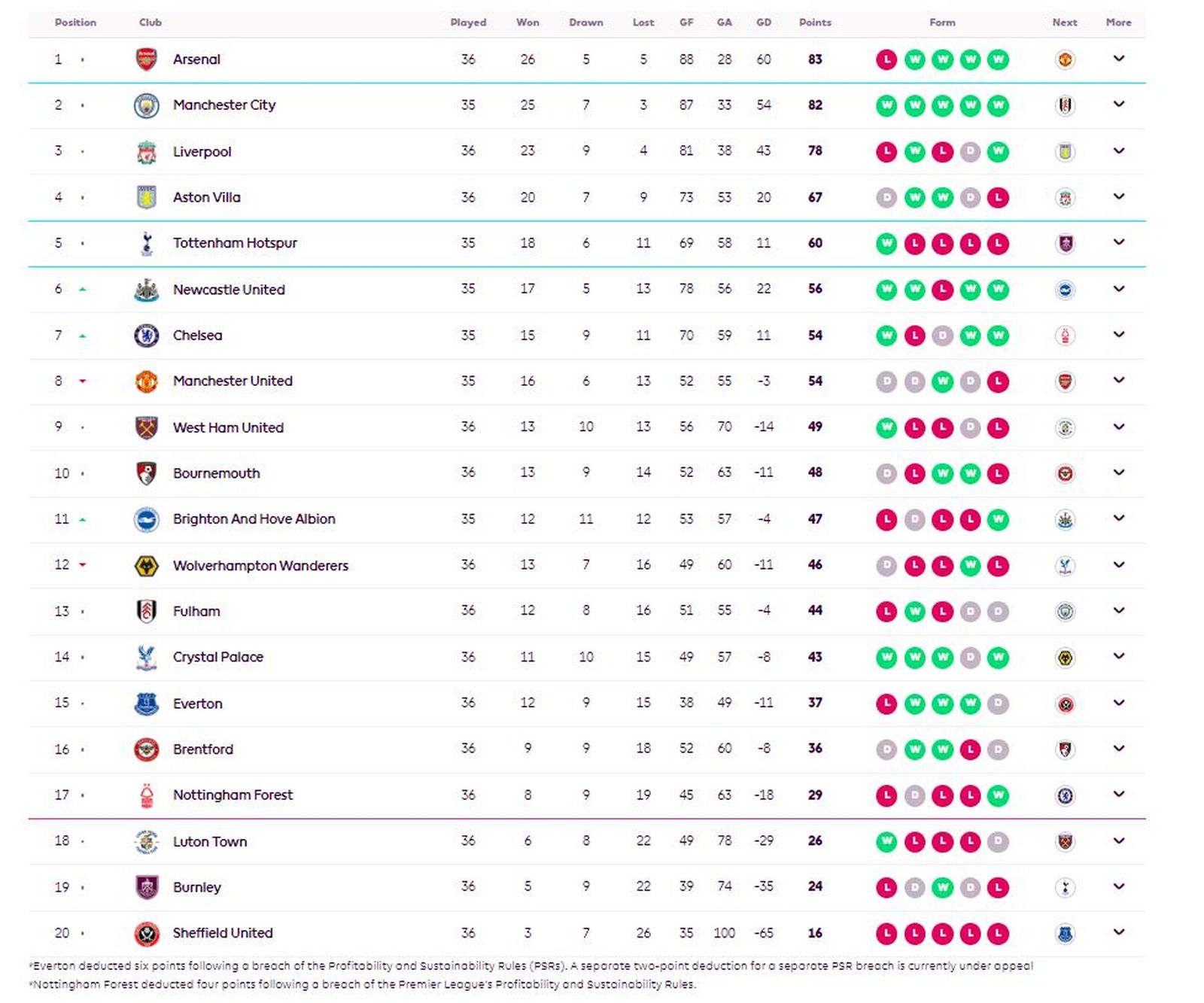Expand more details for Arsenal's row
This screenshot has width=1204, height=1003.
point(1119,59)
